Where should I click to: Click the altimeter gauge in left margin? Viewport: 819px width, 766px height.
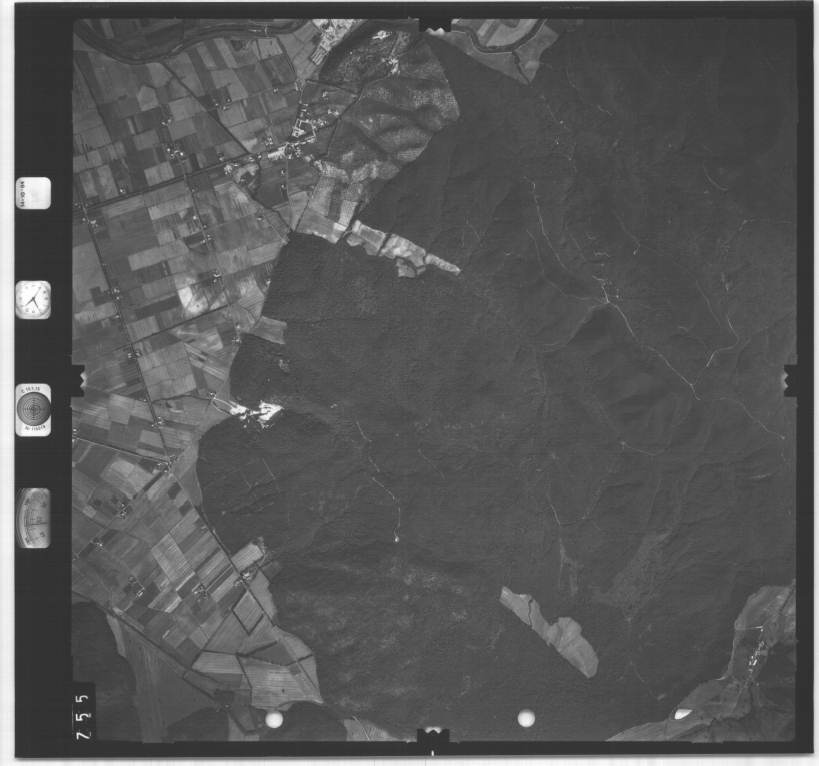34,518
